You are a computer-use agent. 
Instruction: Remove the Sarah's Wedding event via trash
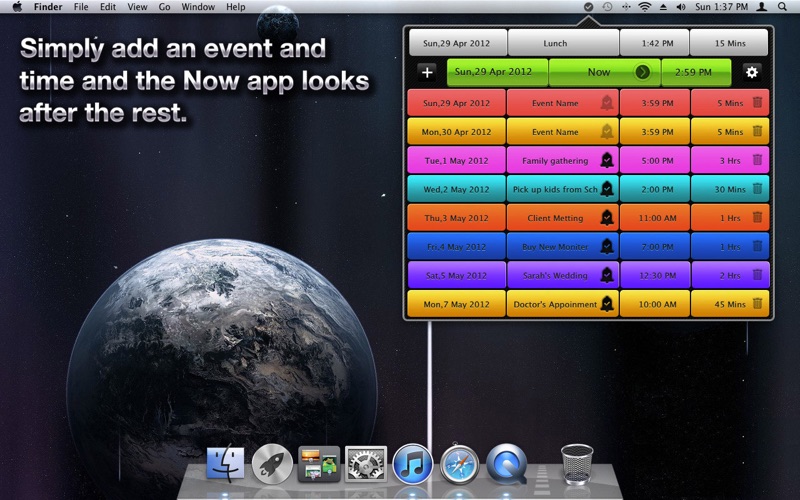pos(757,275)
